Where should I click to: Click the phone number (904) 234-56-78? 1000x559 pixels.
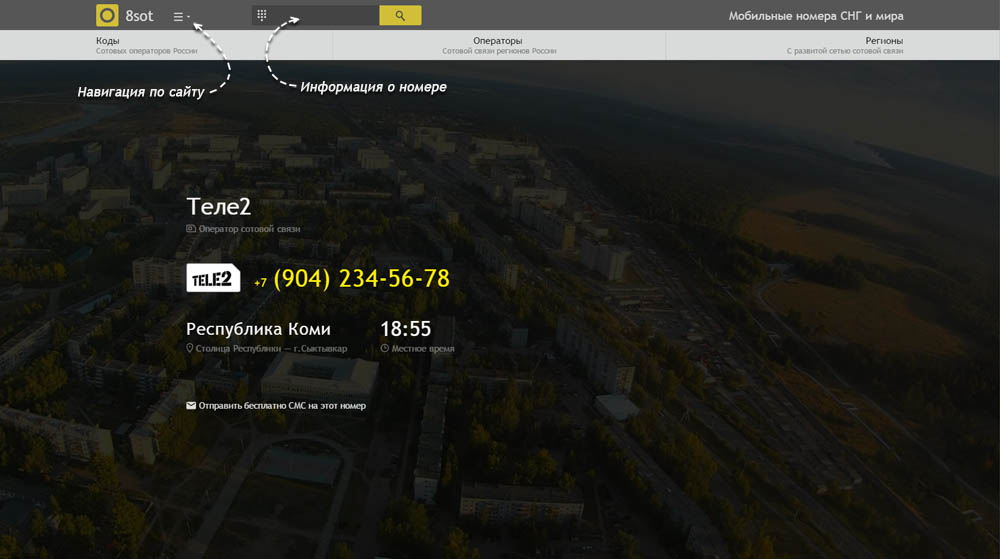pos(362,279)
